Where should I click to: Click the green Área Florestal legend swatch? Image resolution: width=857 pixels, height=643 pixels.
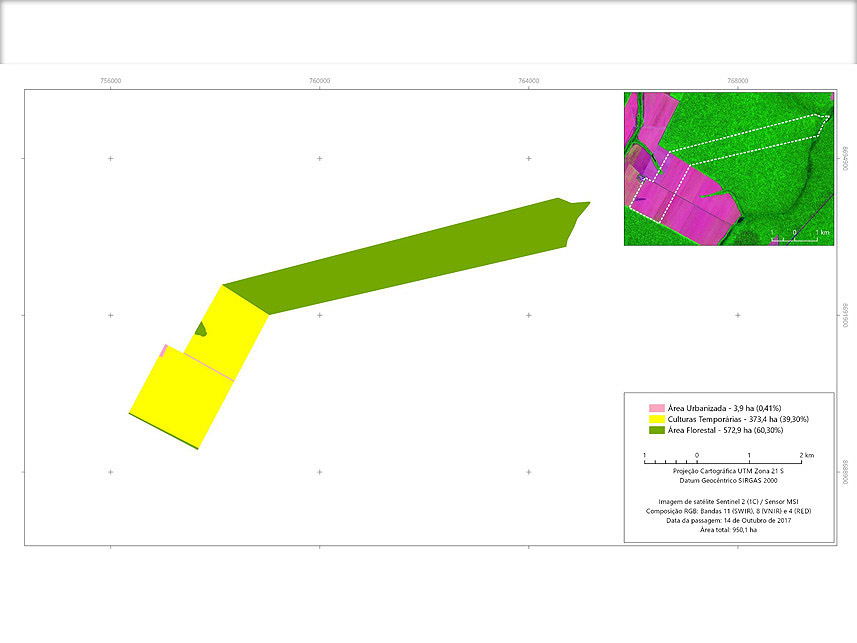coord(656,430)
